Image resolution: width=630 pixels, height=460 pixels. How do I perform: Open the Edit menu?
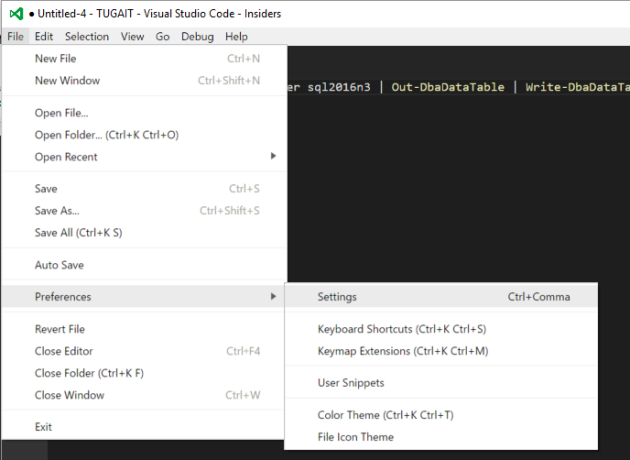[x=43, y=37]
